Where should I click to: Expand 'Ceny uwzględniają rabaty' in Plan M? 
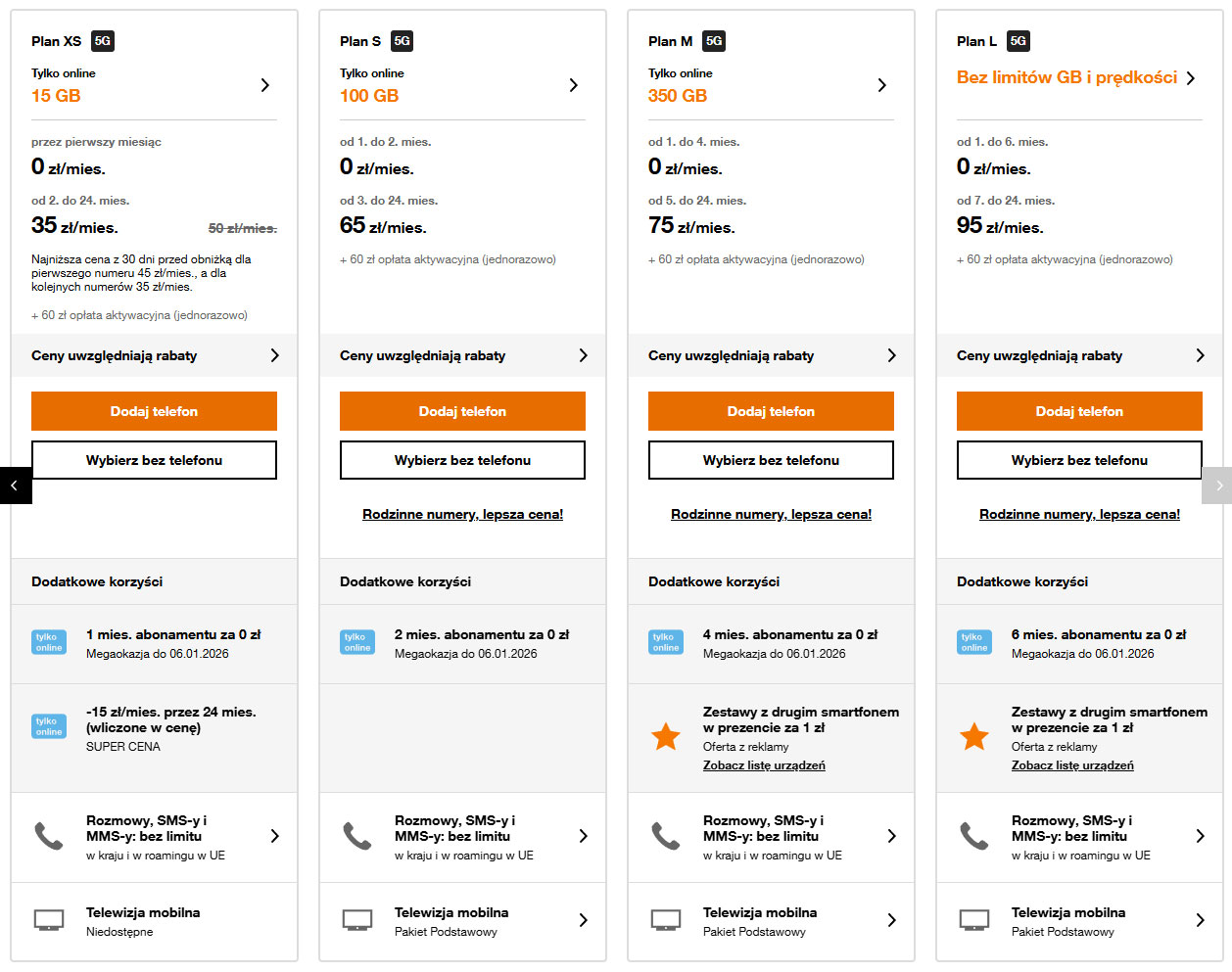coord(891,355)
